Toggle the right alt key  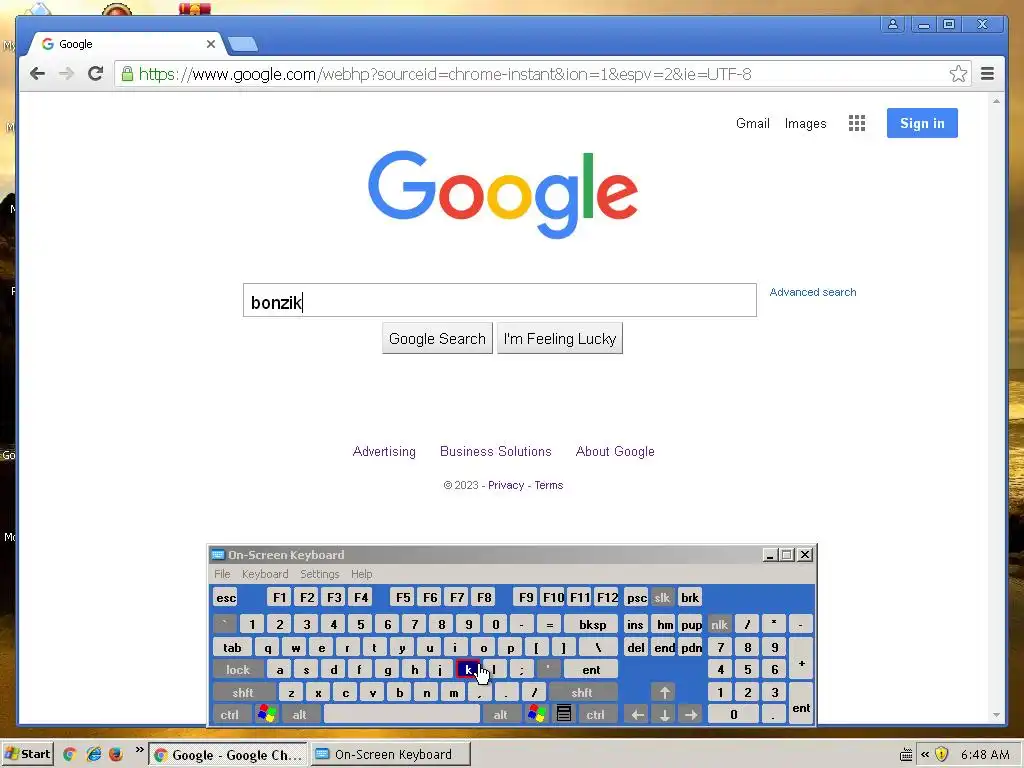(x=500, y=714)
